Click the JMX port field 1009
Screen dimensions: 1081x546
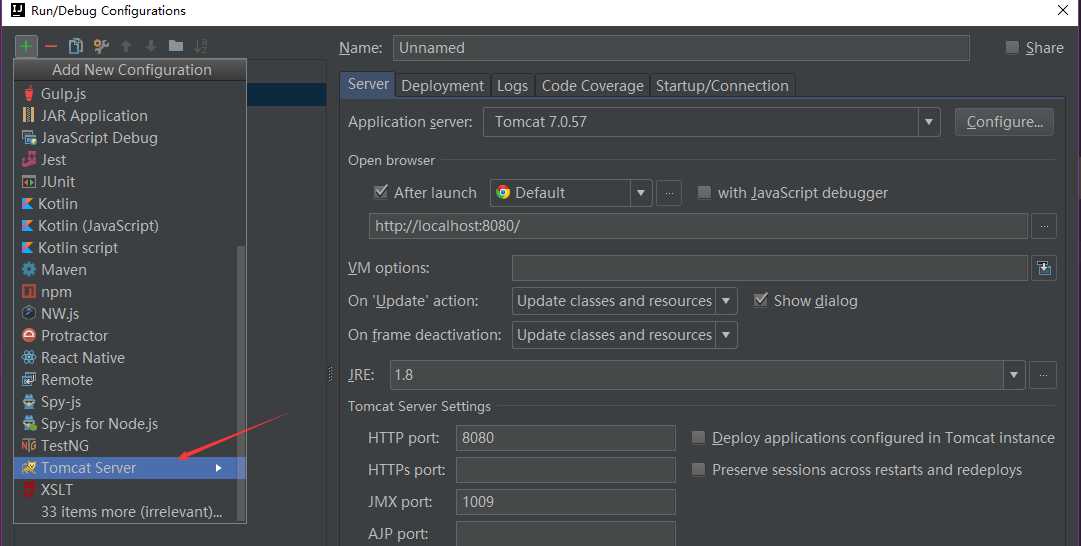(566, 502)
